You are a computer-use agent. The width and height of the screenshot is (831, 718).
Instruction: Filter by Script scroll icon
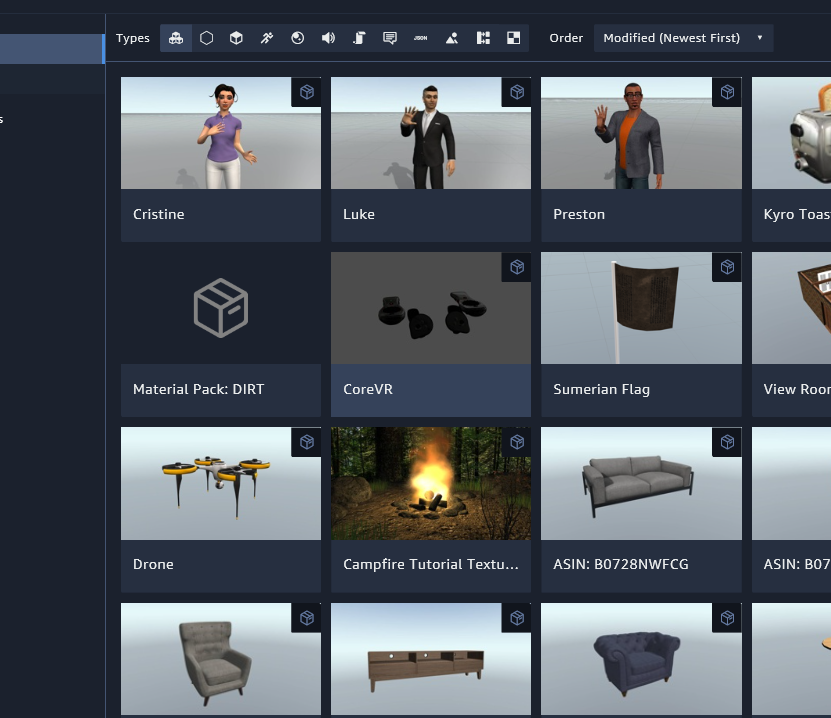click(x=359, y=38)
